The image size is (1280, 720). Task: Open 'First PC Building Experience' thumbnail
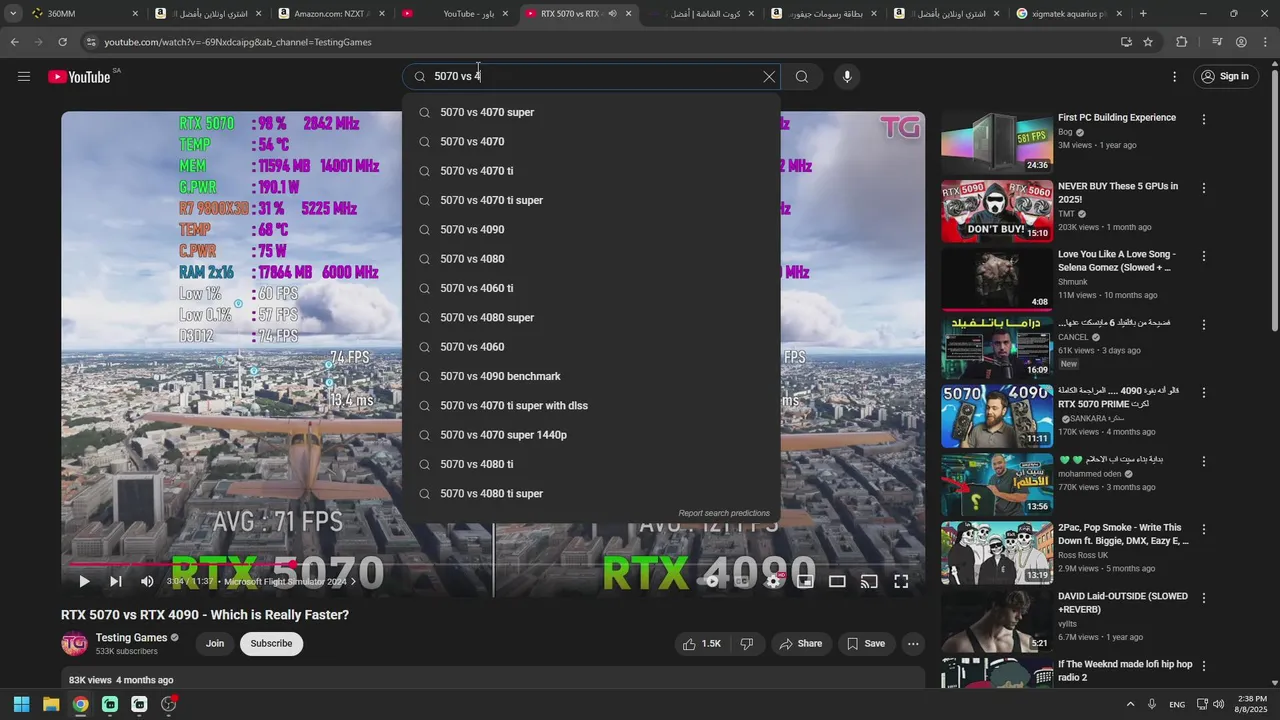point(997,143)
